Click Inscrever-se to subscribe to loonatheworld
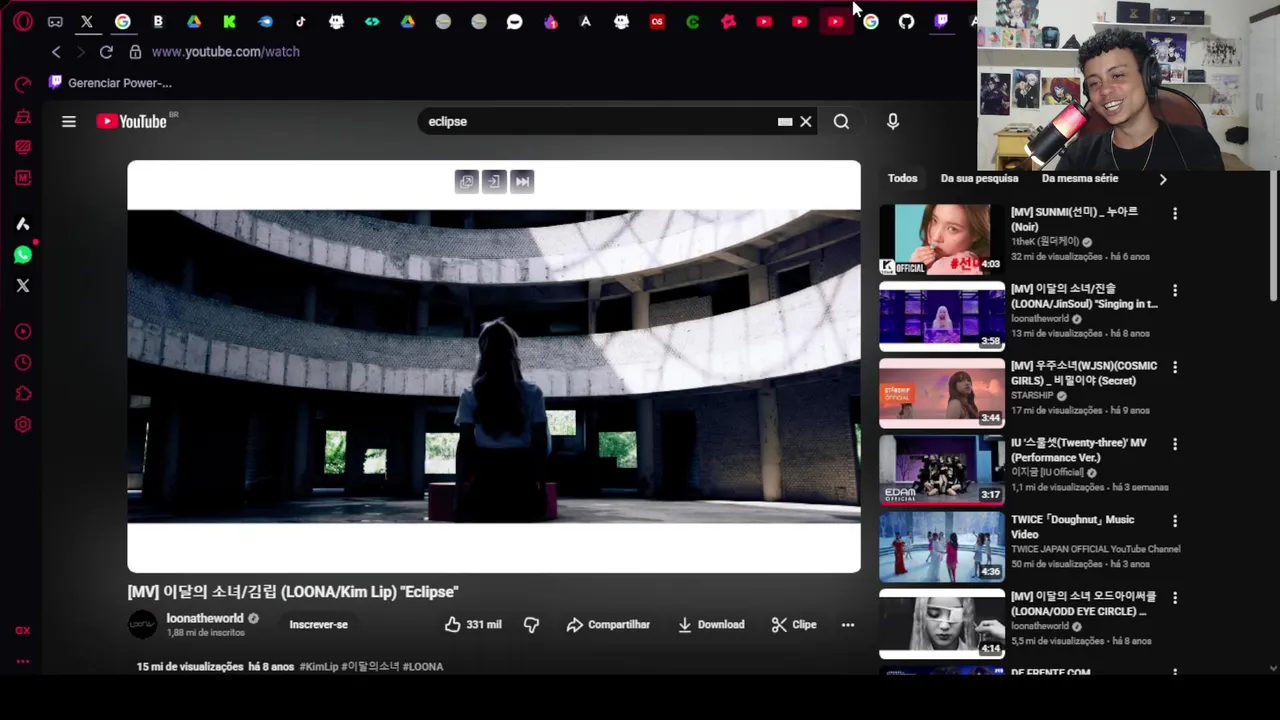The width and height of the screenshot is (1280, 720). click(x=318, y=625)
